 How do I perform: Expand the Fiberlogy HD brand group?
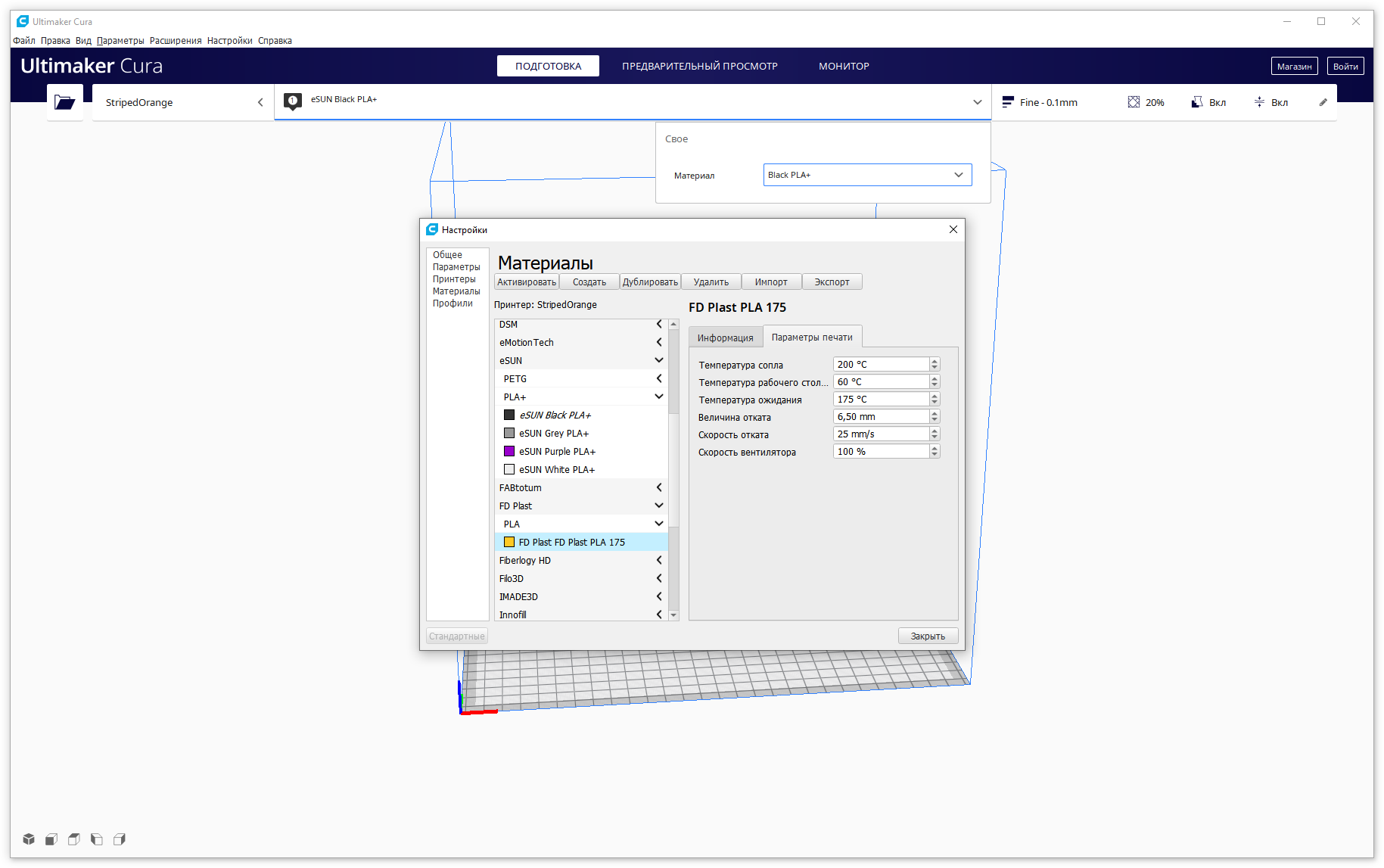coord(659,560)
